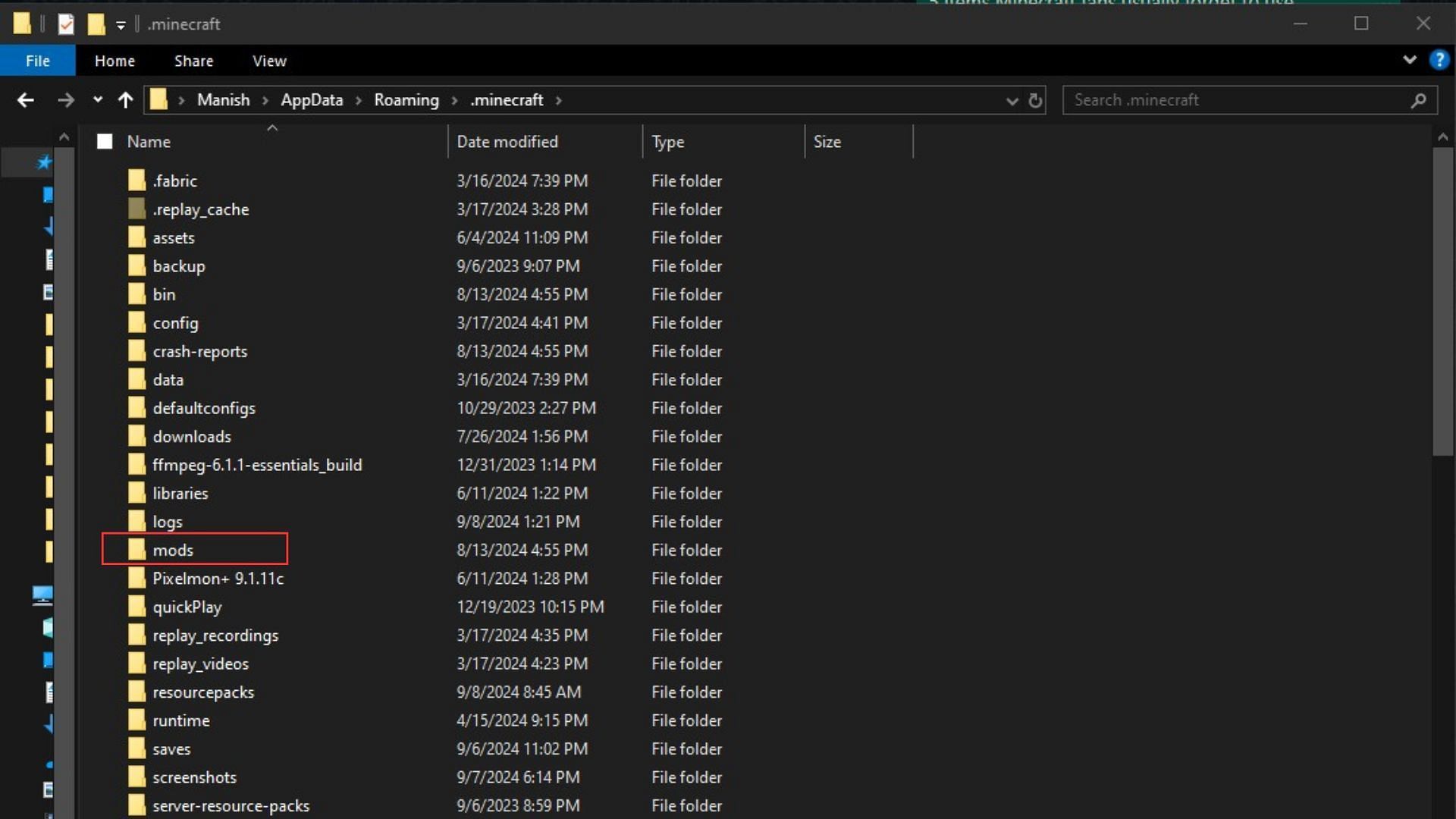Click the New folder icon in title bar
Screen dimensions: 1456x819
coord(96,24)
